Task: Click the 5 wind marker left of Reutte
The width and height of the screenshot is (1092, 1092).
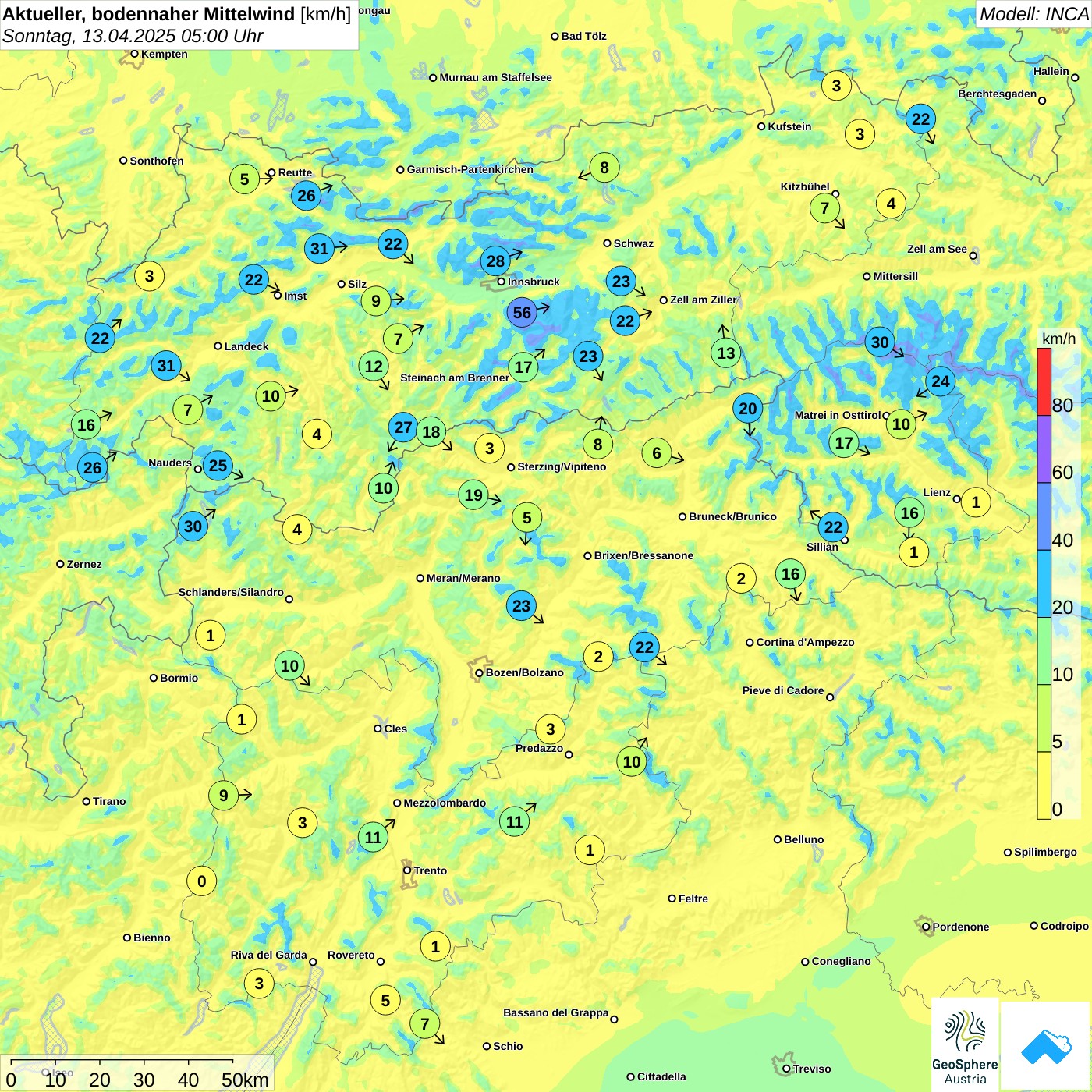Action: (244, 179)
